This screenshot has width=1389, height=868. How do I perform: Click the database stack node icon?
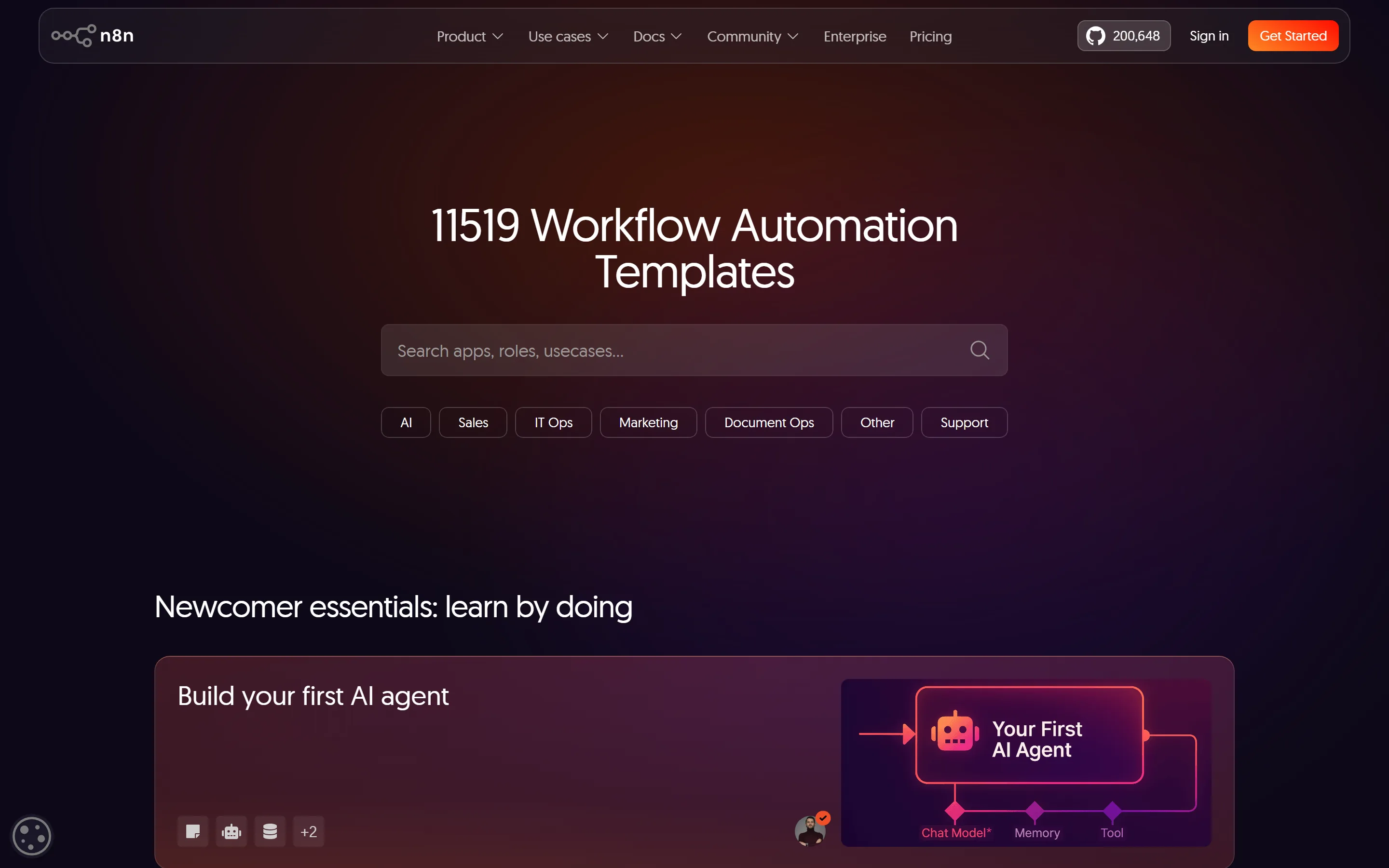(270, 831)
